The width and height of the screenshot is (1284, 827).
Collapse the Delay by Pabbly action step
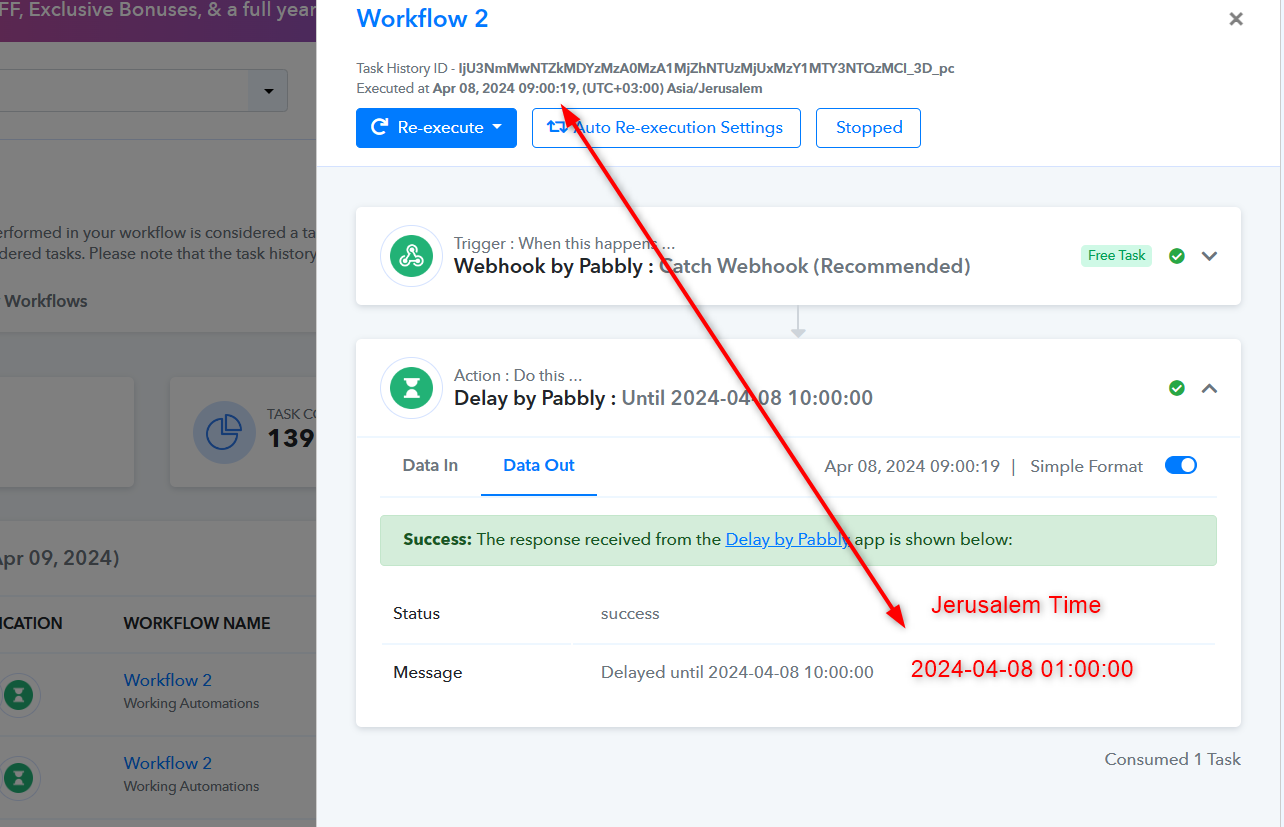coord(1209,388)
